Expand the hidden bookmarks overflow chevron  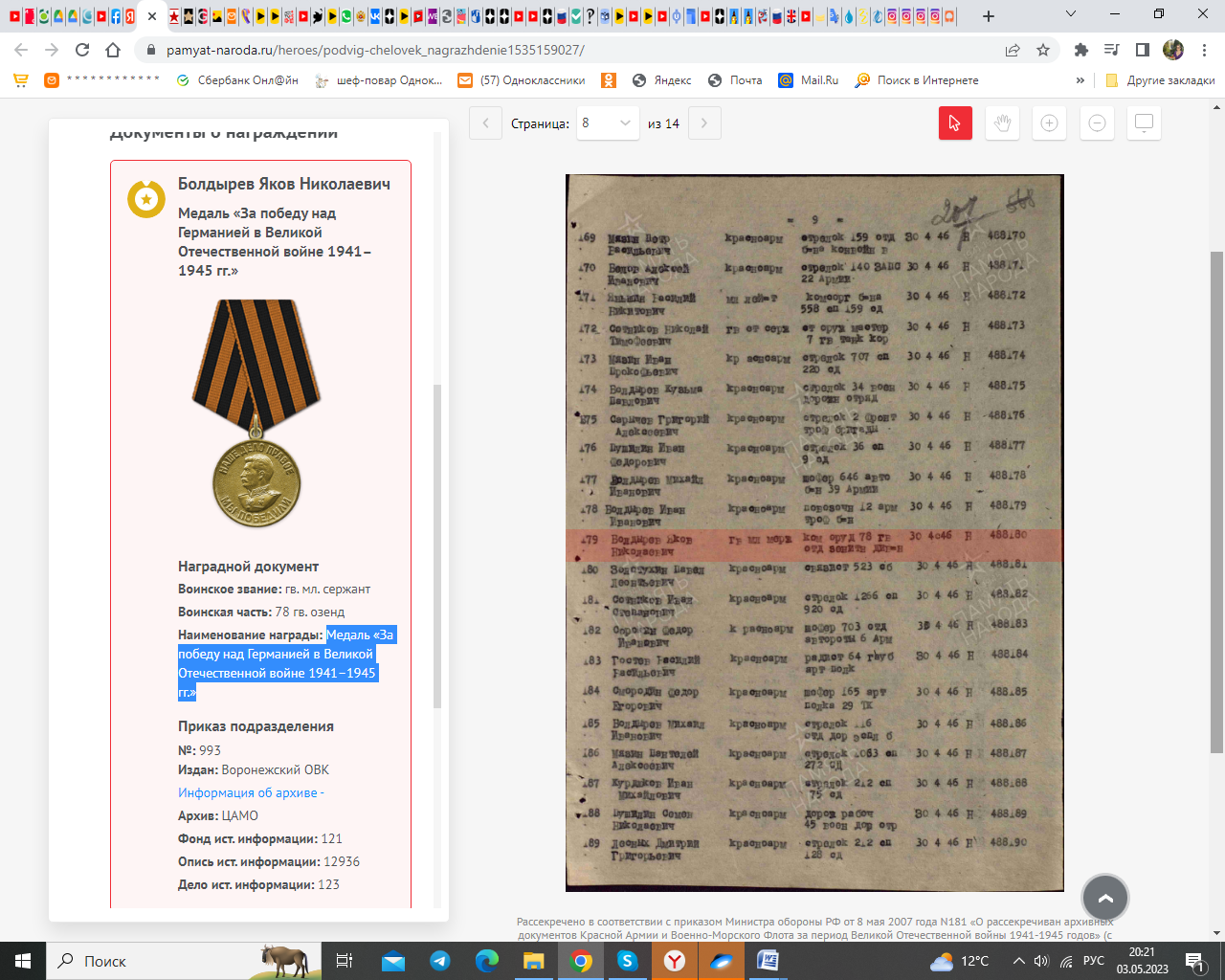coord(1080,80)
